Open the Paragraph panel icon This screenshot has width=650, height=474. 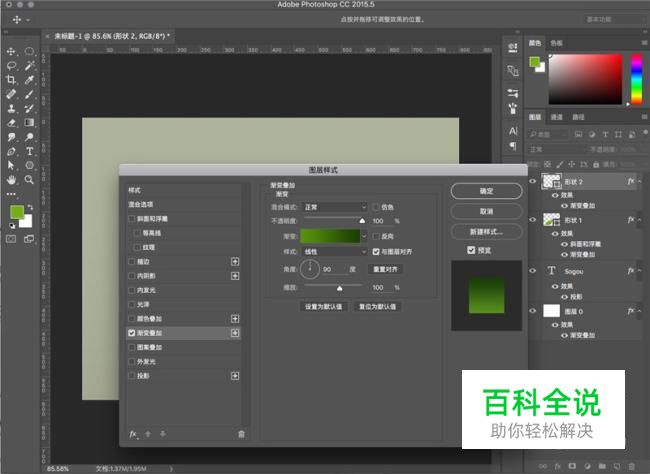[513, 146]
